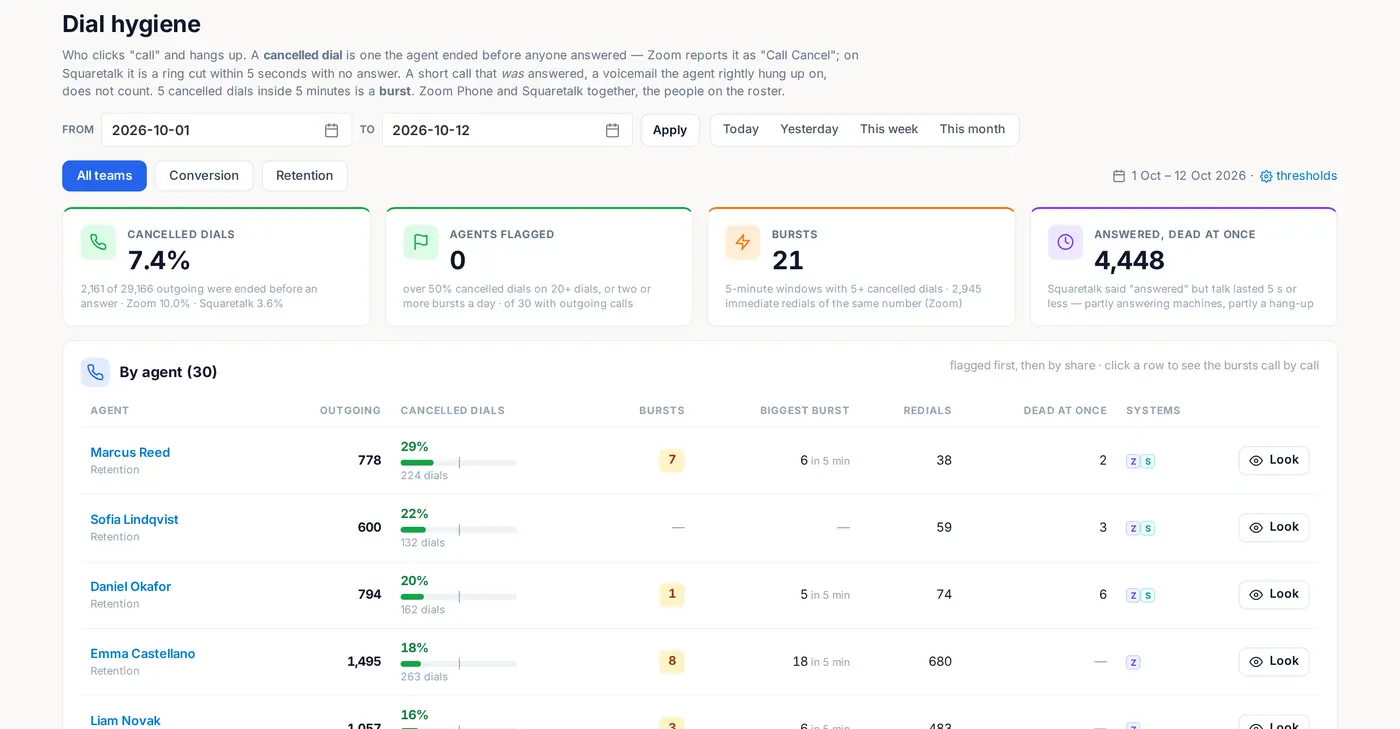Focus the To date field showing 2026-10-12
Viewport: 1400px width, 729px height.
click(x=507, y=130)
